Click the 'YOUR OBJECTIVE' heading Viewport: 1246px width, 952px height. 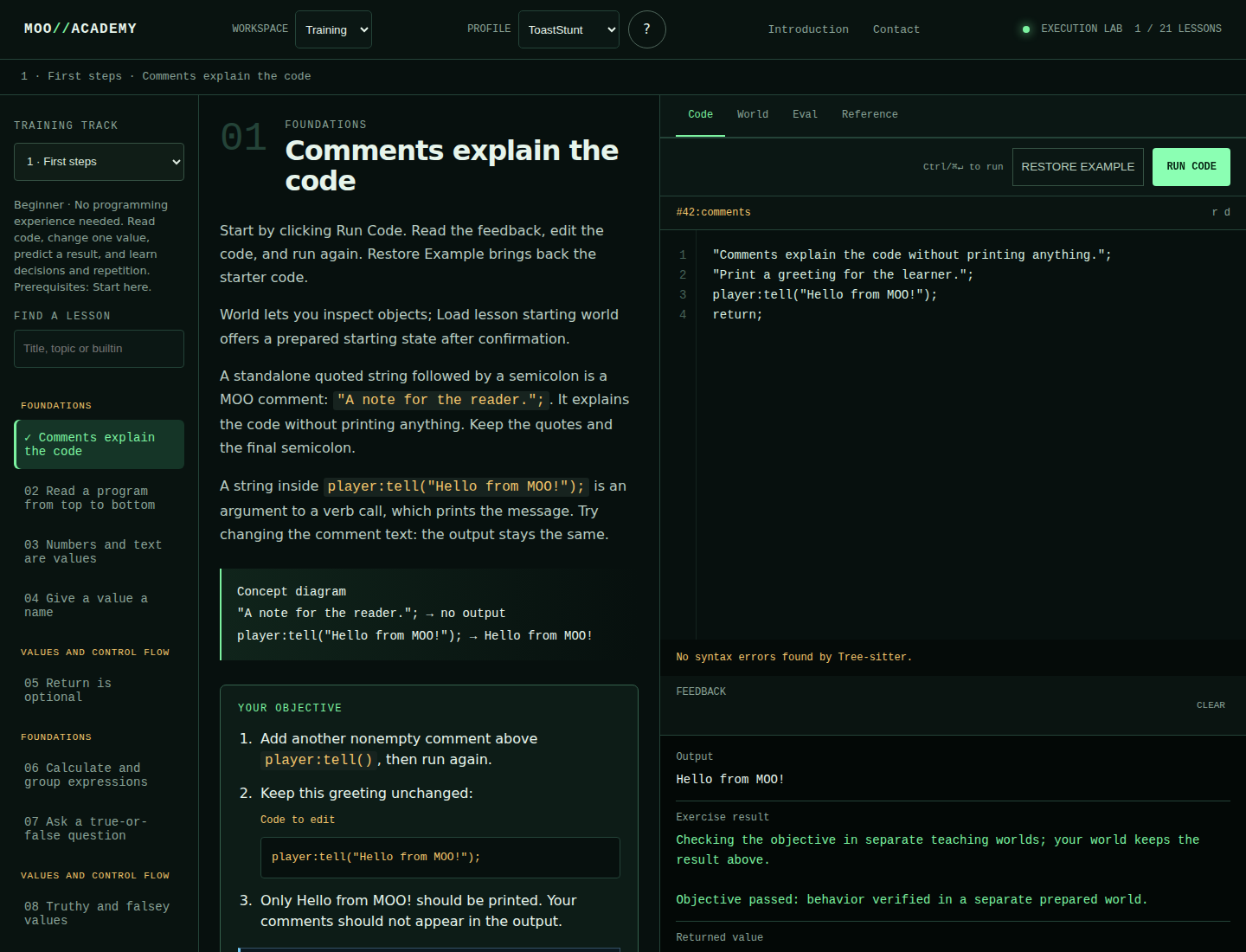290,708
